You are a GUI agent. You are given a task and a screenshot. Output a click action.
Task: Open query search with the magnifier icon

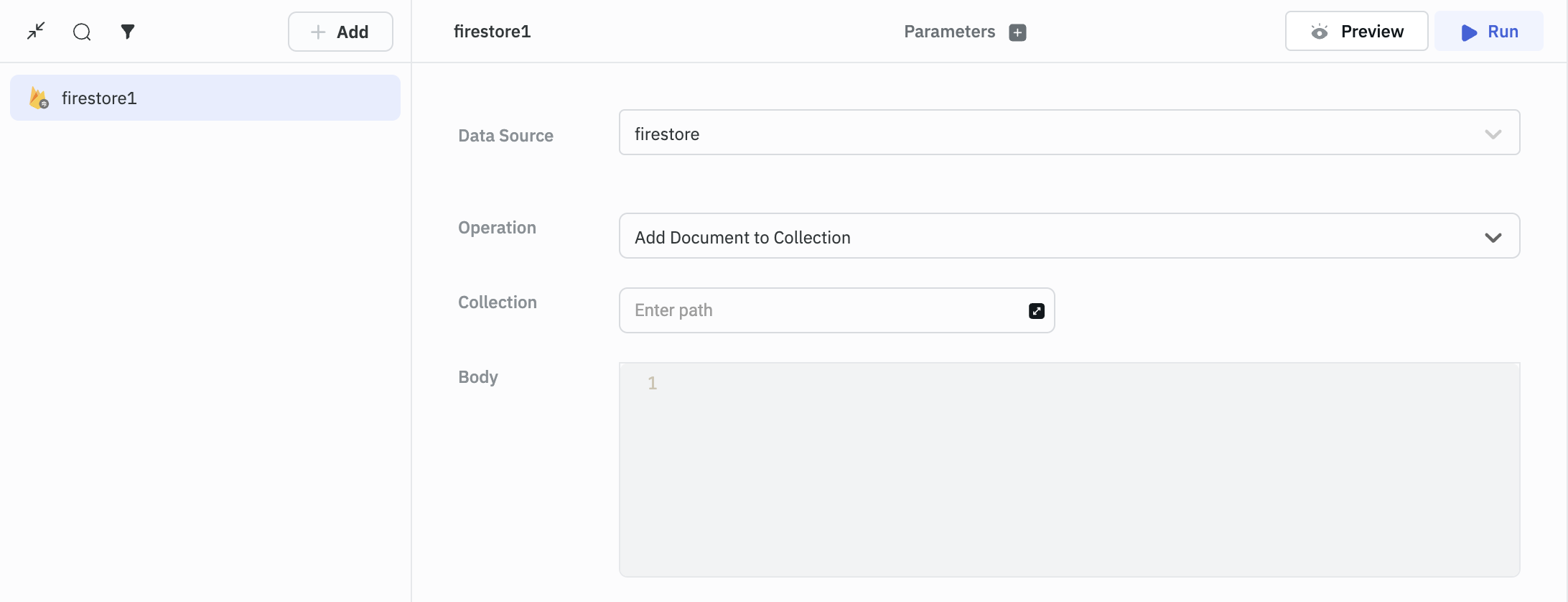82,32
